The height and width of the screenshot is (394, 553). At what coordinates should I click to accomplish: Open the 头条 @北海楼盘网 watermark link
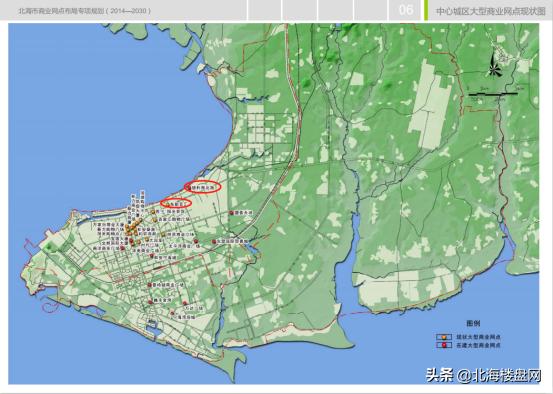(483, 375)
